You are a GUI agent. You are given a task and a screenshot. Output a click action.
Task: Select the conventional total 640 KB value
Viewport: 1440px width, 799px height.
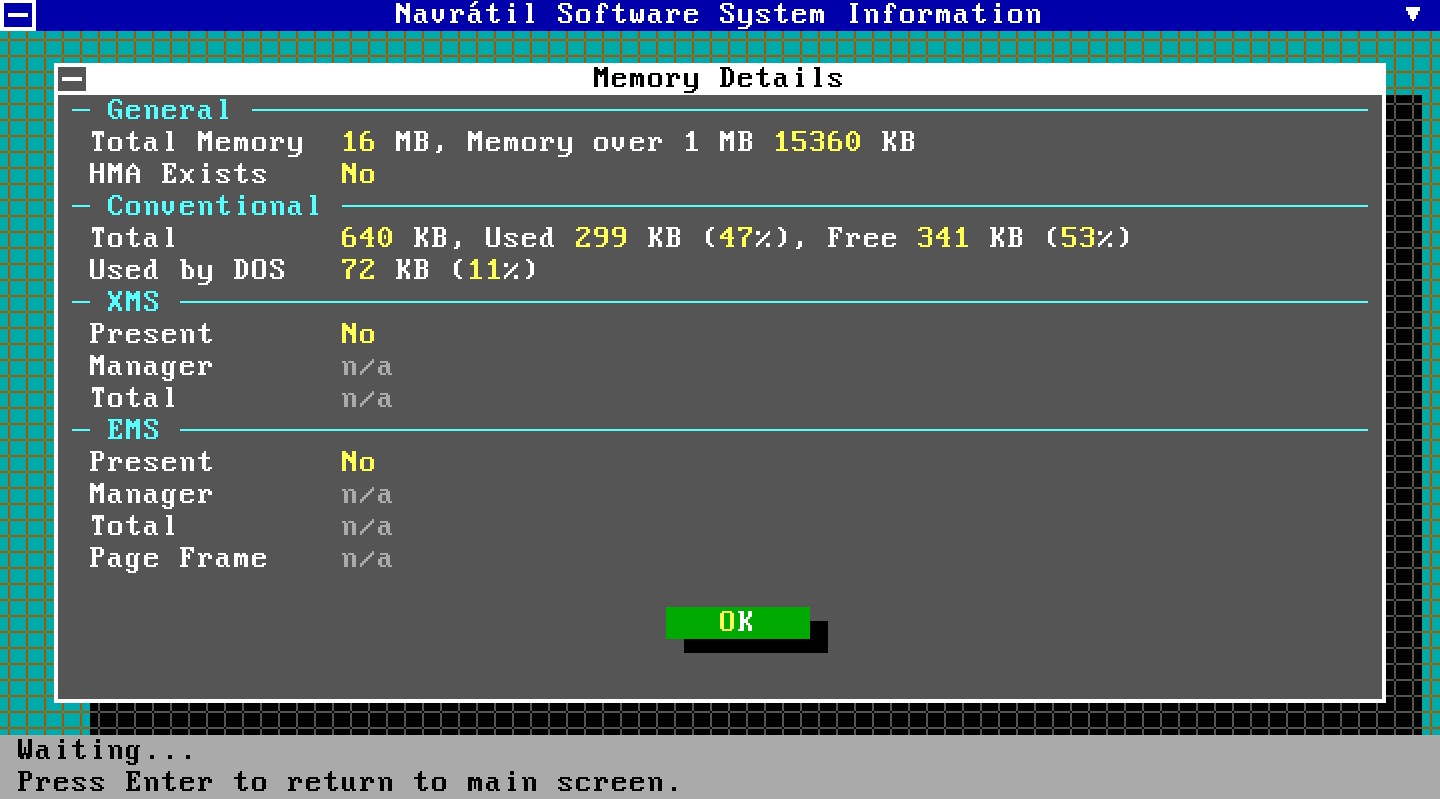(x=394, y=238)
